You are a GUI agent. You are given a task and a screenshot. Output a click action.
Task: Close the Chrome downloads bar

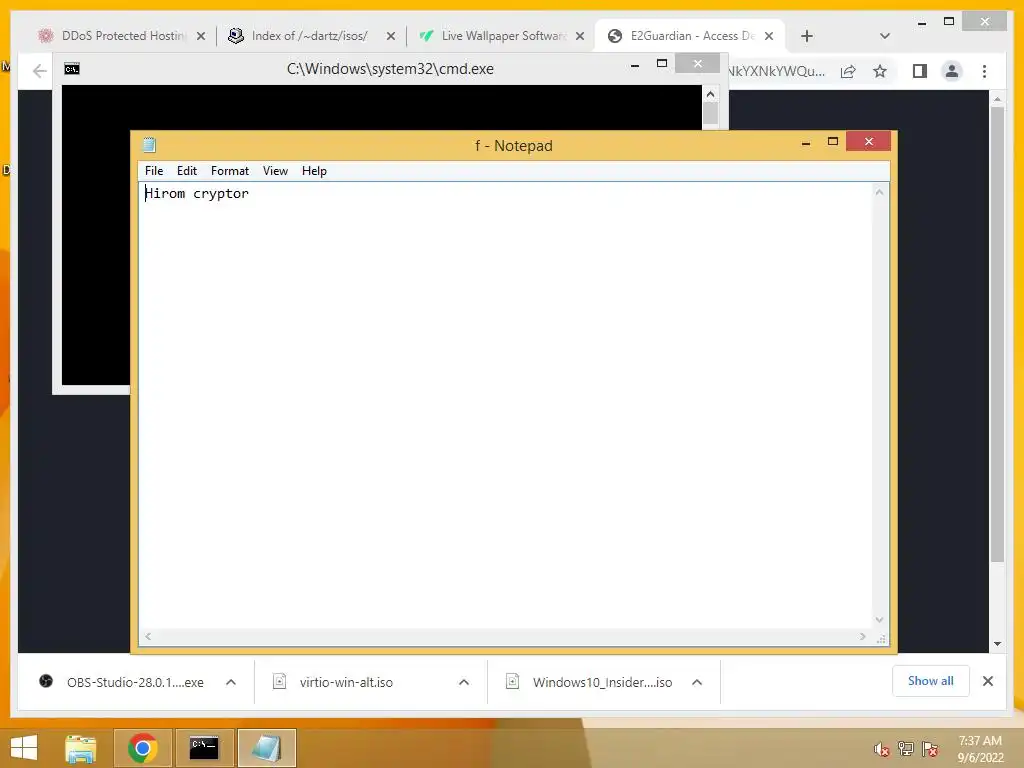(988, 681)
